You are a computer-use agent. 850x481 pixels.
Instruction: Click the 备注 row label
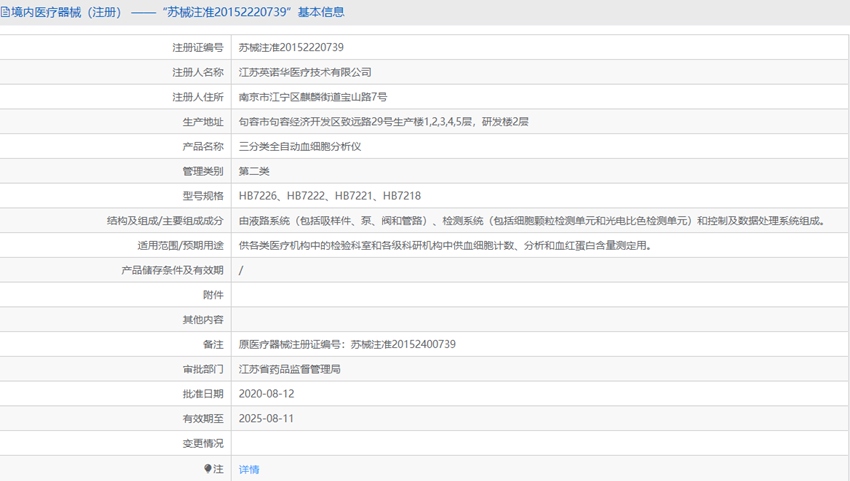pos(213,344)
